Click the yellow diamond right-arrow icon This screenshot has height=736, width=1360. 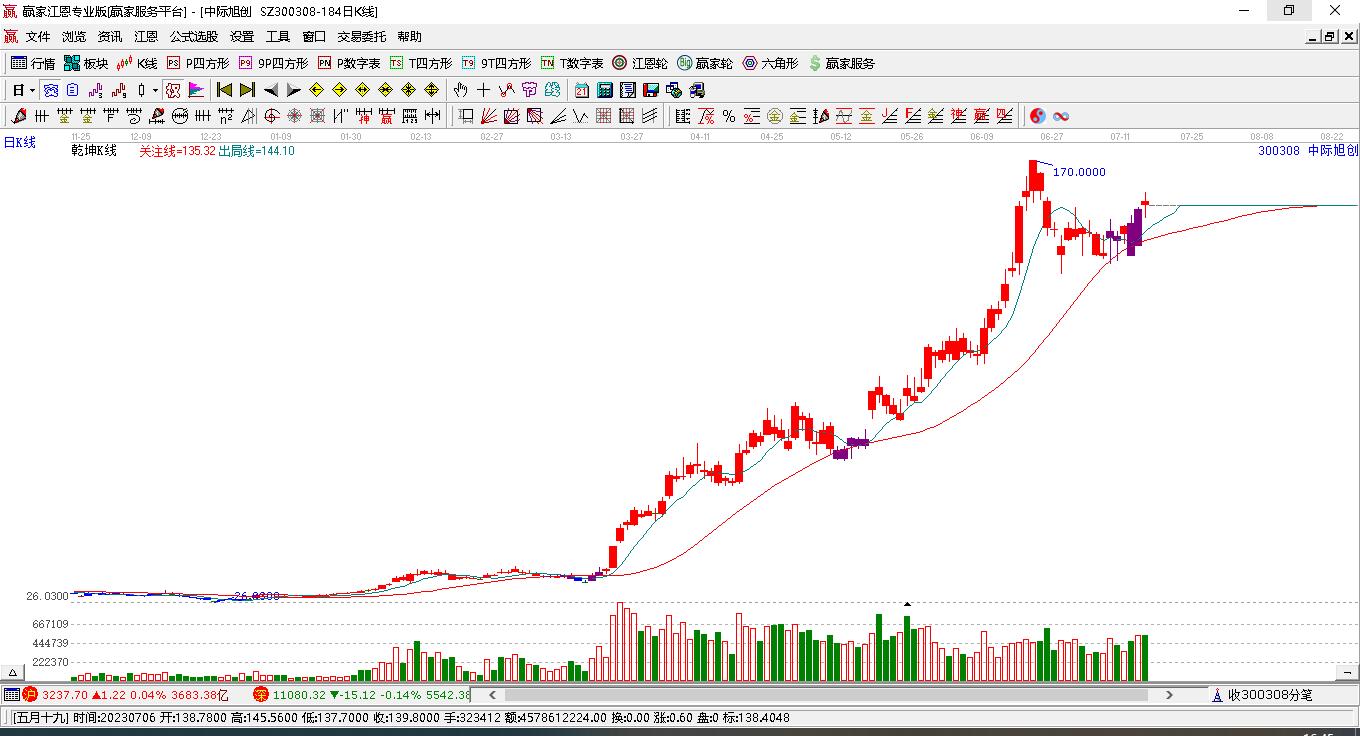[340, 90]
